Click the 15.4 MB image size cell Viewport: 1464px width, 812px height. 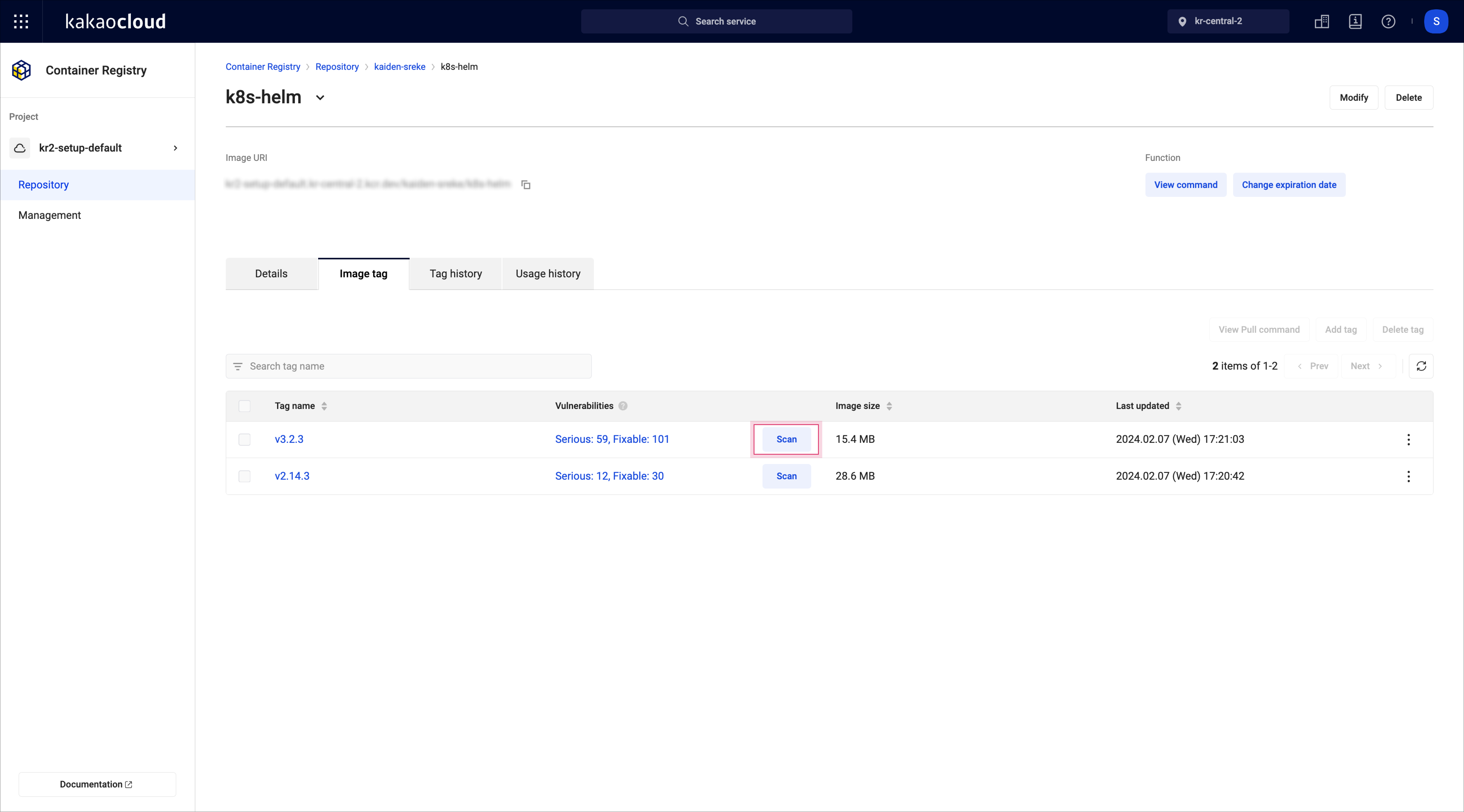tap(855, 439)
